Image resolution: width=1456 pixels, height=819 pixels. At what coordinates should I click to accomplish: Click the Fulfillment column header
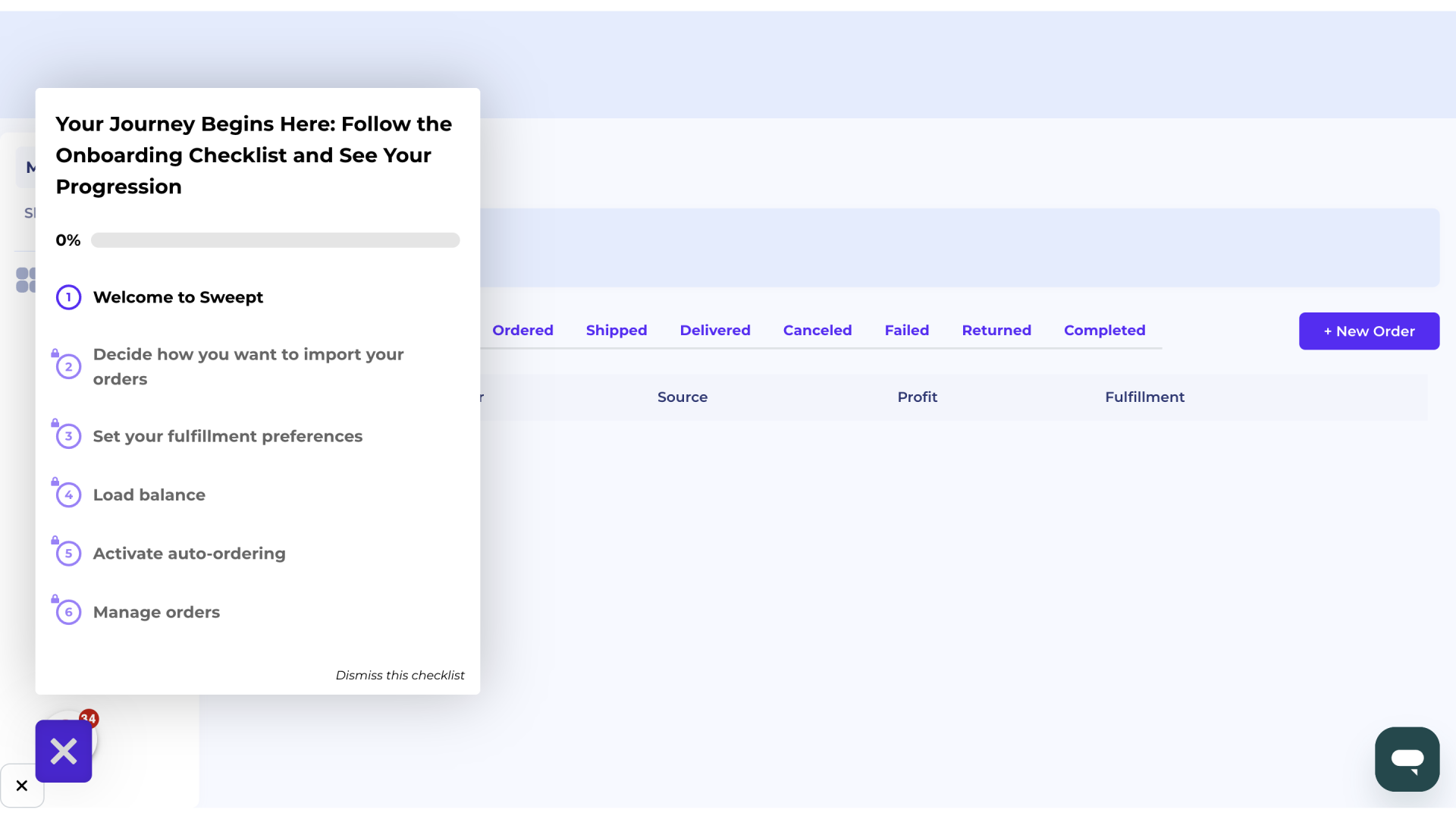(1144, 397)
